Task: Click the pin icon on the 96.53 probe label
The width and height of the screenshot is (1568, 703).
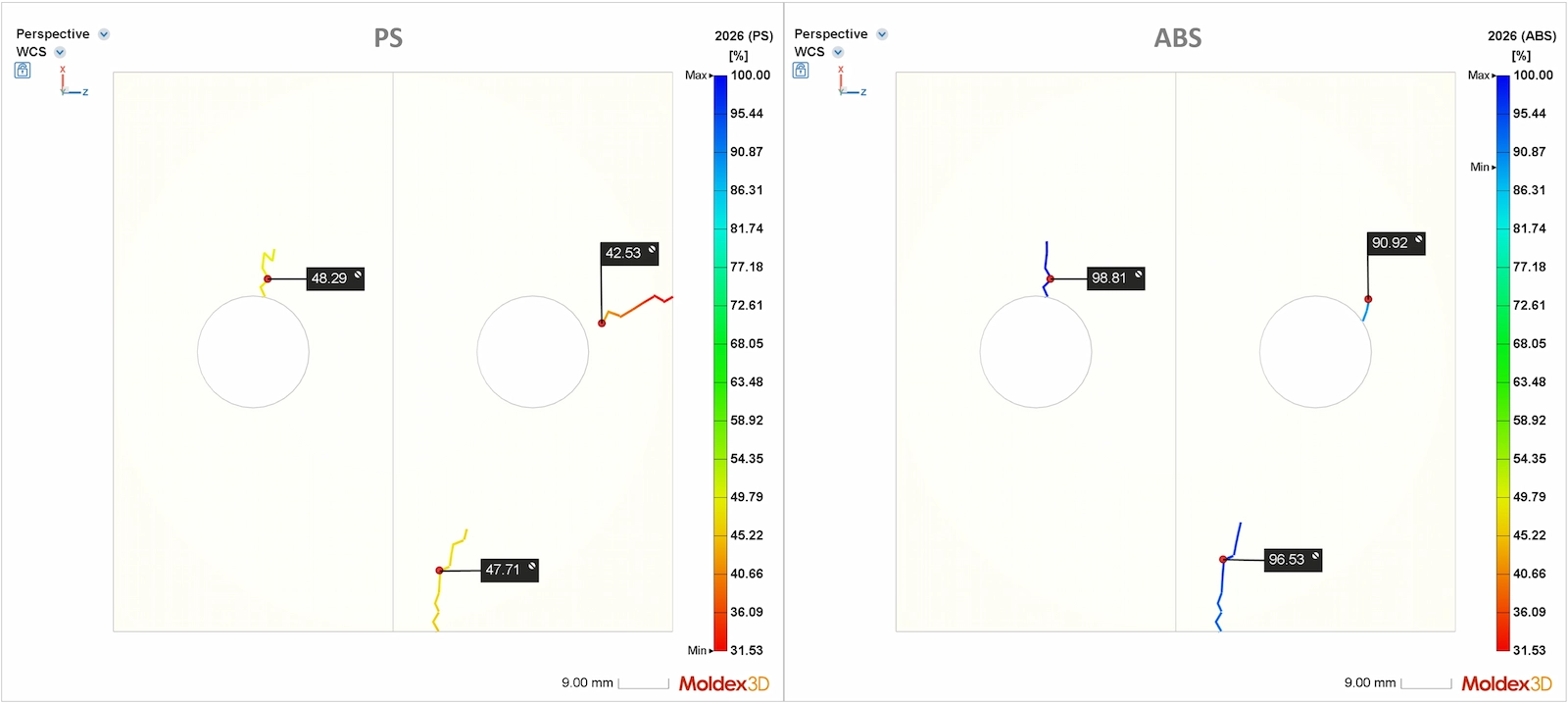Action: tap(1315, 556)
